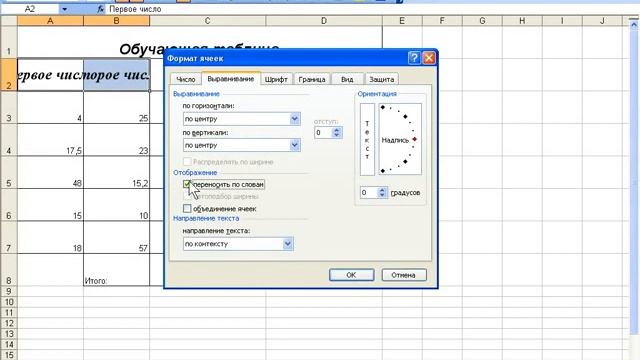The height and width of the screenshot is (360, 640).
Task: Select column E header
Action: point(402,21)
